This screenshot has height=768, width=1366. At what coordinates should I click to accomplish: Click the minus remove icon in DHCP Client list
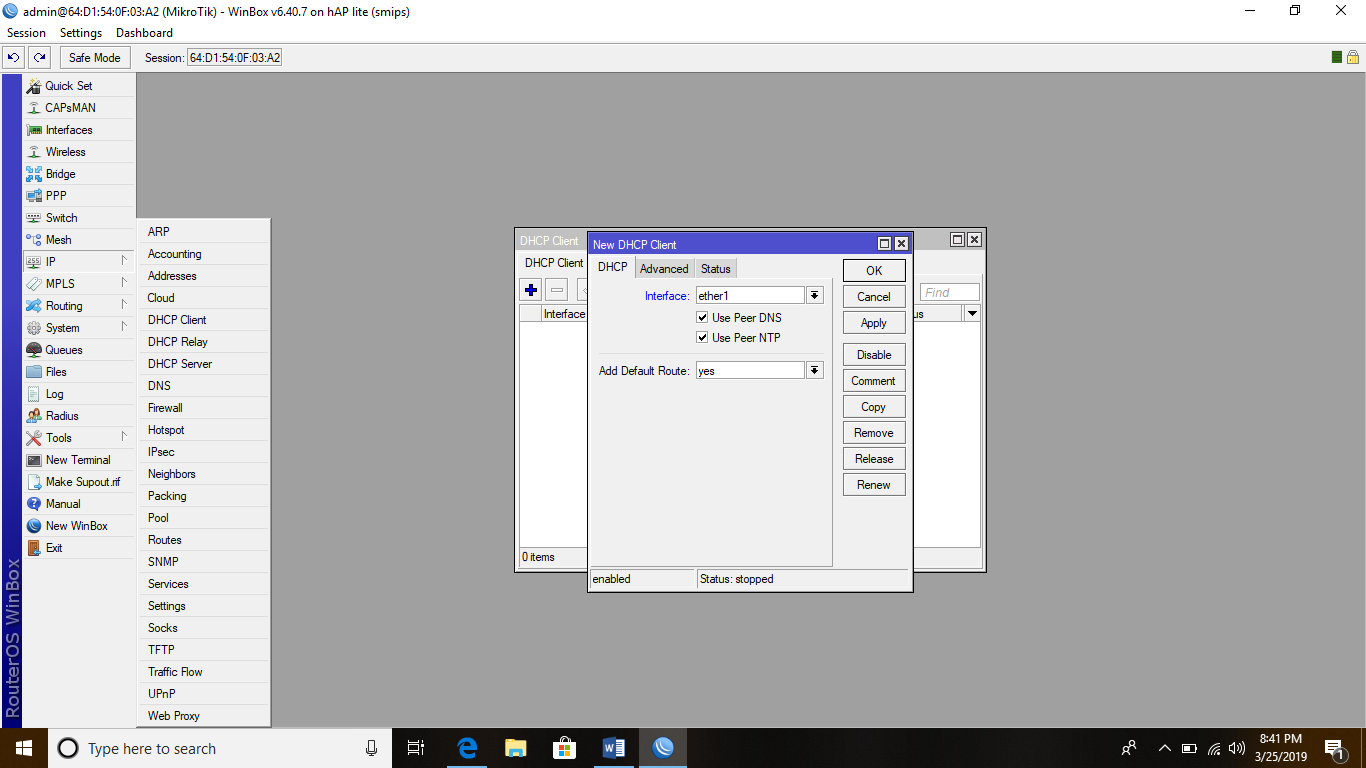click(557, 291)
